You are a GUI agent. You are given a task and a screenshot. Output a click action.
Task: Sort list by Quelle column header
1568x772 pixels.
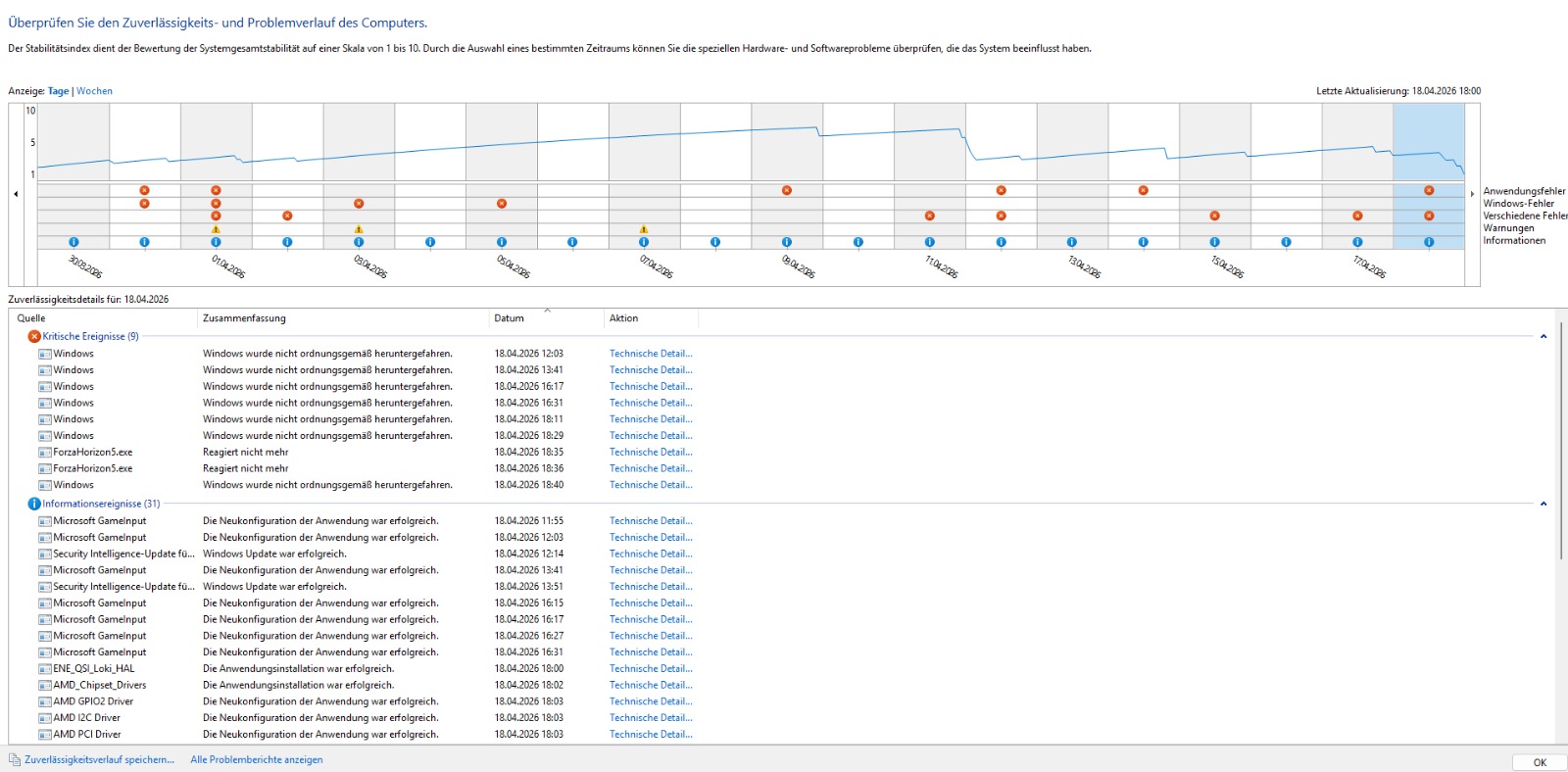click(103, 318)
